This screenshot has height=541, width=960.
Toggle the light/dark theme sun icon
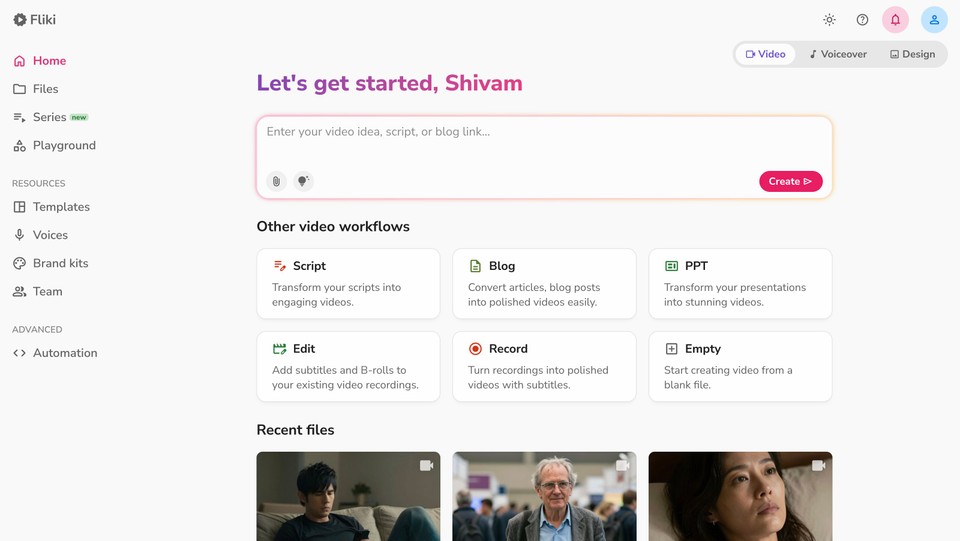pyautogui.click(x=829, y=20)
